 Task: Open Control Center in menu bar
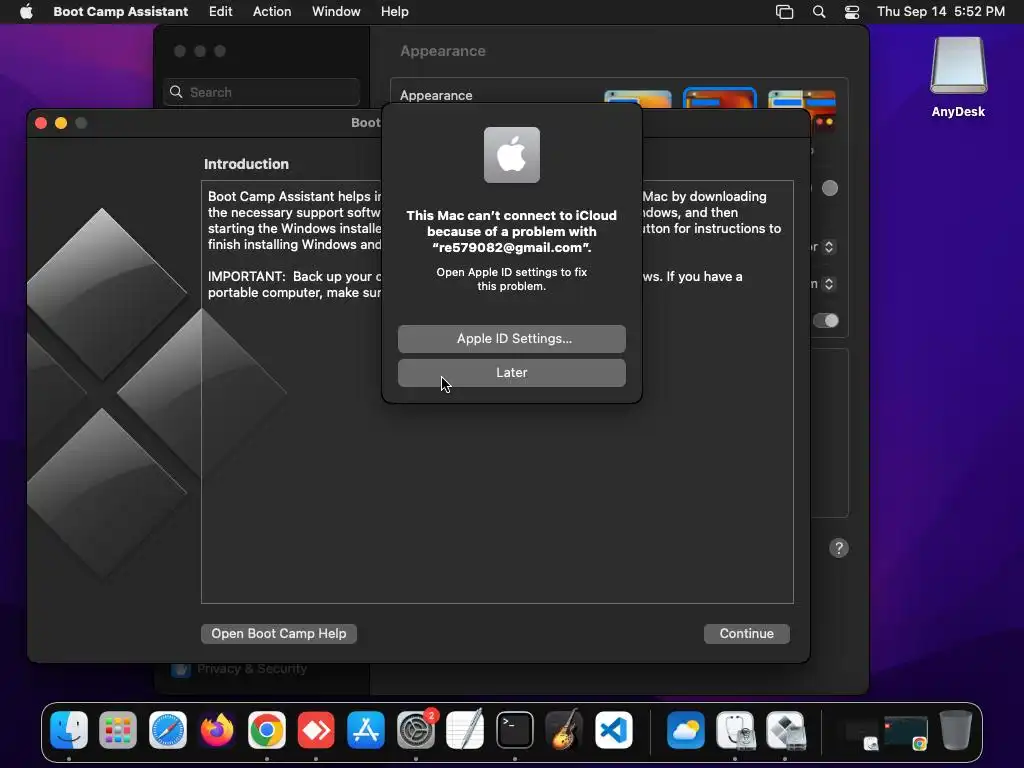(x=852, y=12)
